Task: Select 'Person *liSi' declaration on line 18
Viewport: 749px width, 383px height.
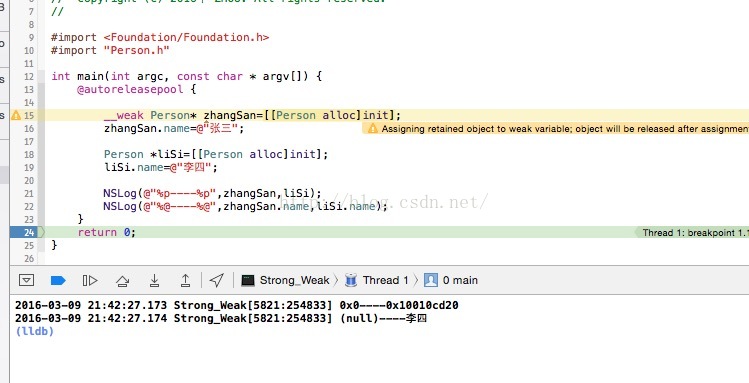Action: point(216,154)
